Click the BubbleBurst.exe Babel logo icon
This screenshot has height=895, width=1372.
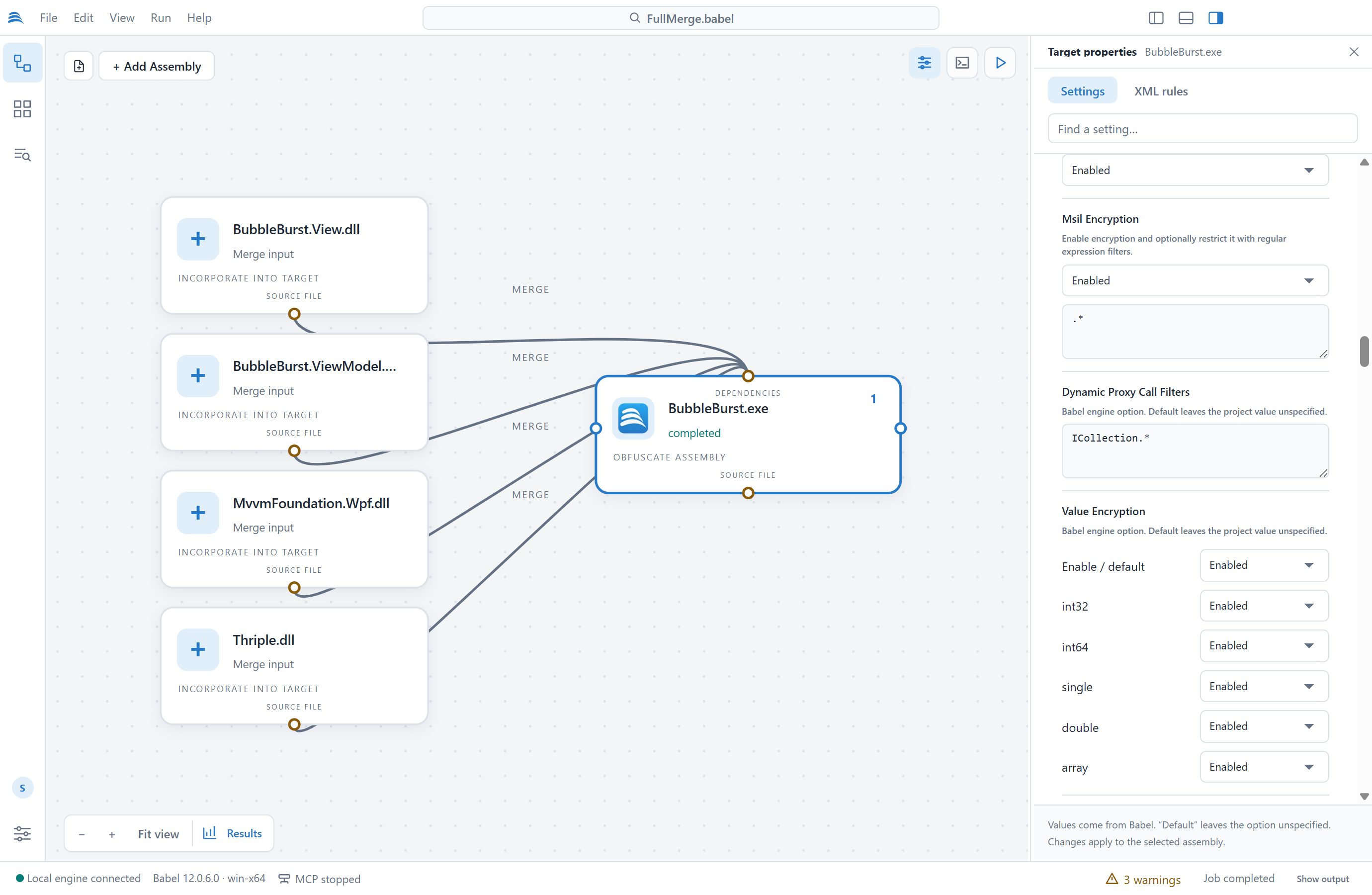(633, 418)
